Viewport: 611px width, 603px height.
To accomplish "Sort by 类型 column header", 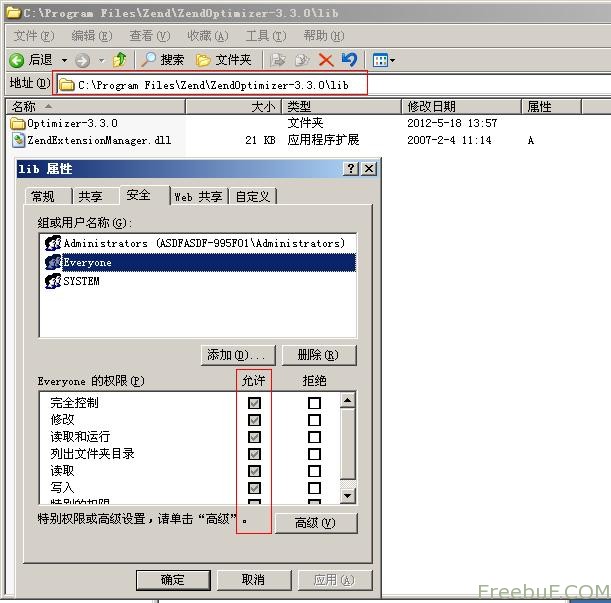I will click(341, 106).
